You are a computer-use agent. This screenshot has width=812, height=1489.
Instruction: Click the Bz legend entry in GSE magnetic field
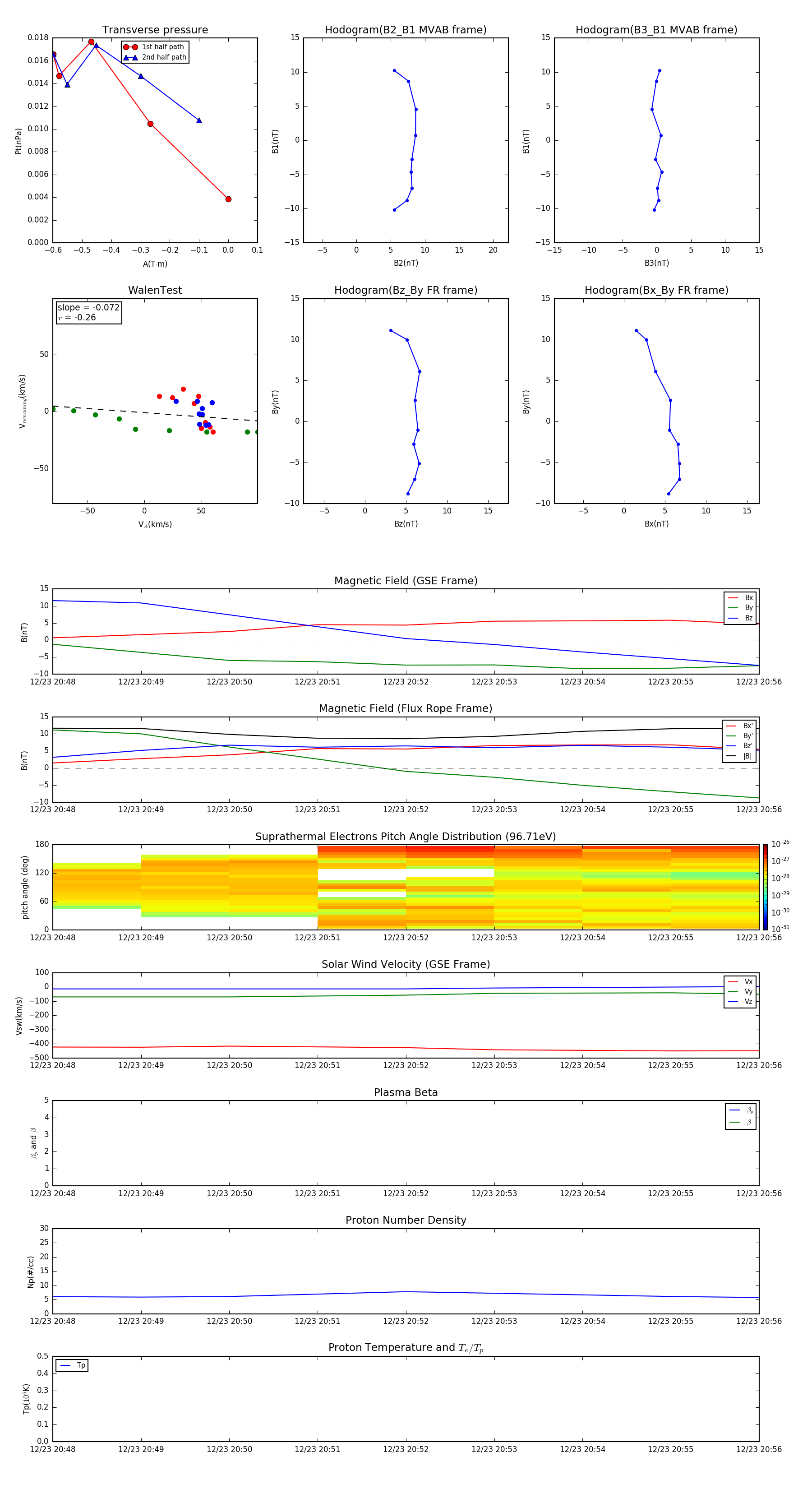740,619
